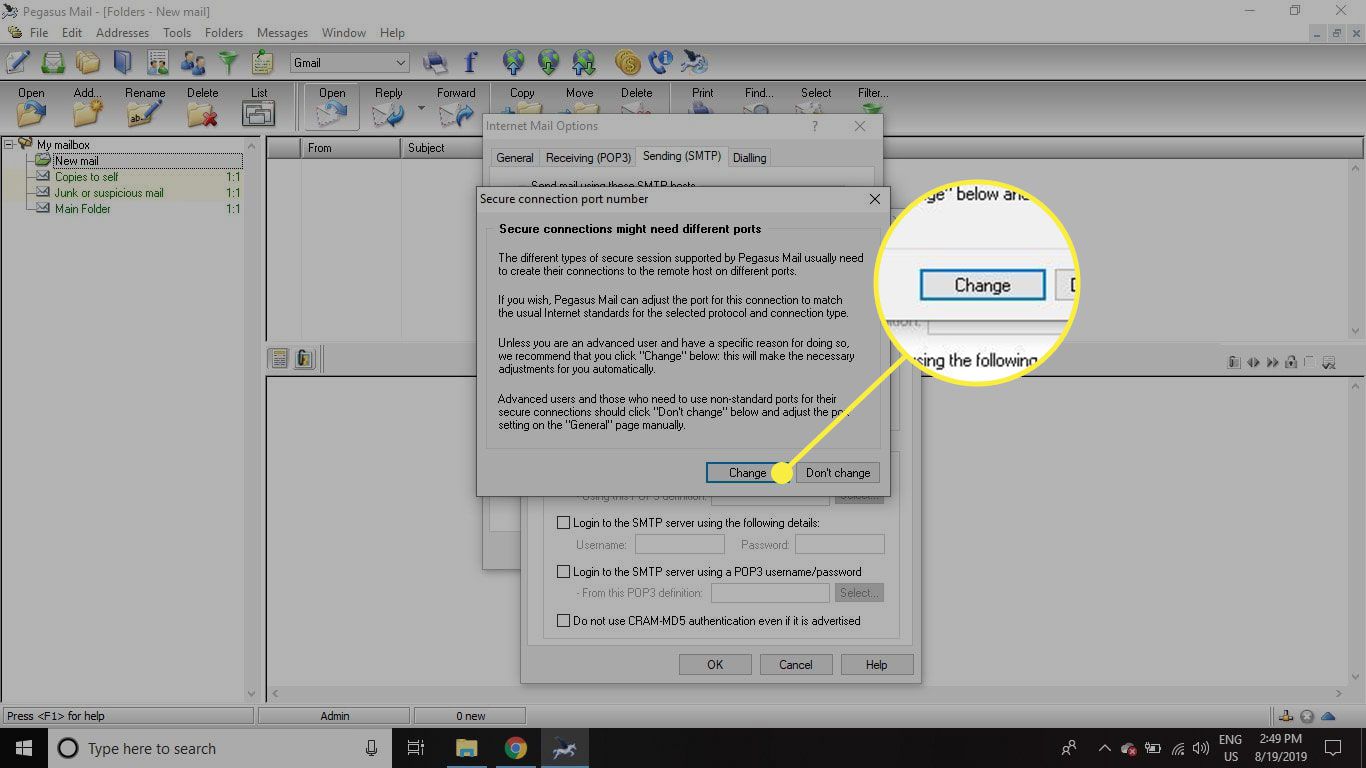Click the globe with down arrow icon
The image size is (1366, 768).
pyautogui.click(x=549, y=62)
